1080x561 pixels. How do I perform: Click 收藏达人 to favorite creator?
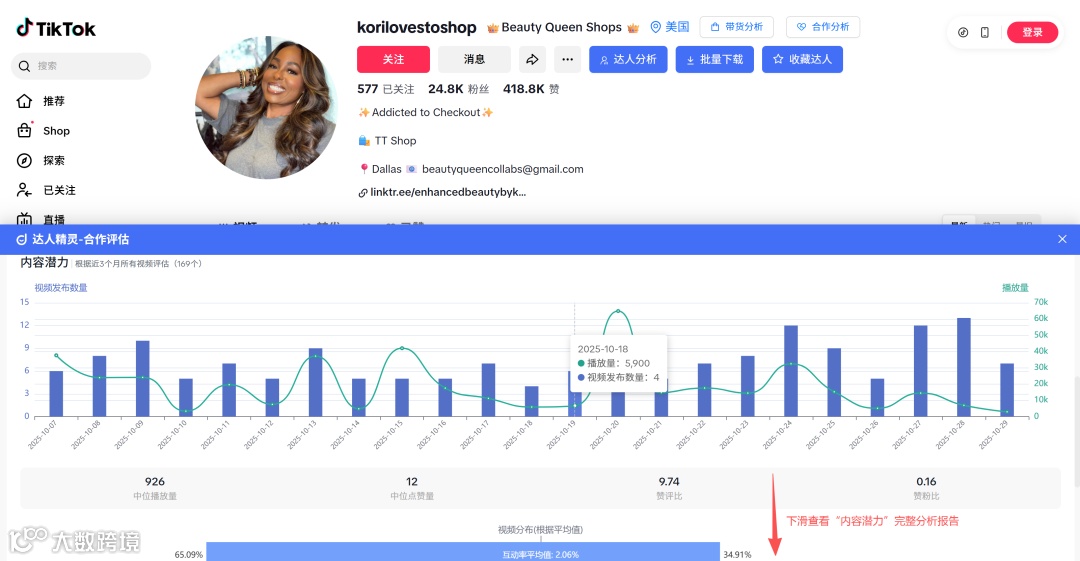pyautogui.click(x=802, y=59)
